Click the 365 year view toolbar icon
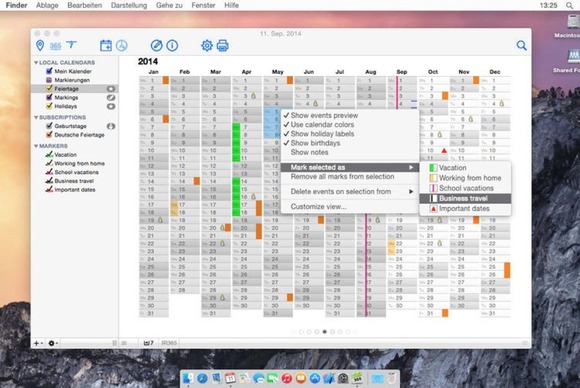 coord(55,46)
